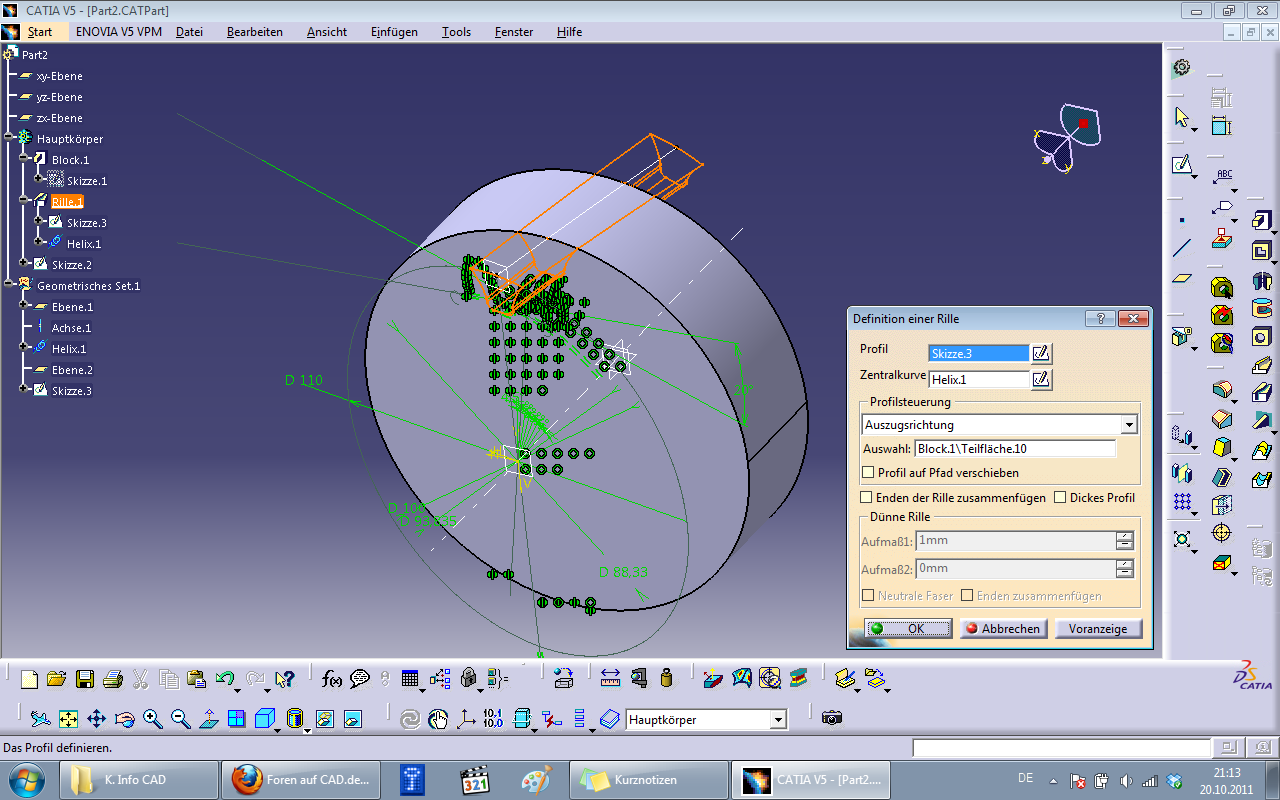Open Kurznotizen from the taskbar
Image resolution: width=1280 pixels, height=800 pixels.
click(x=648, y=779)
